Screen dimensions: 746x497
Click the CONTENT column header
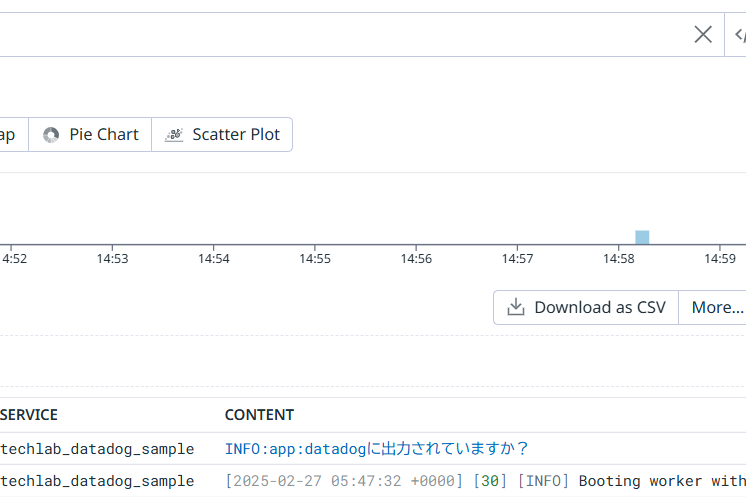259,415
